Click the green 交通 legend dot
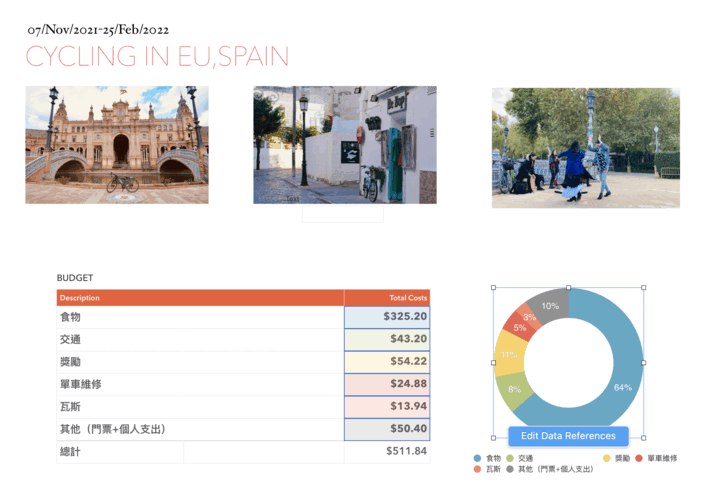Image resolution: width=720 pixels, height=490 pixels. [511, 458]
